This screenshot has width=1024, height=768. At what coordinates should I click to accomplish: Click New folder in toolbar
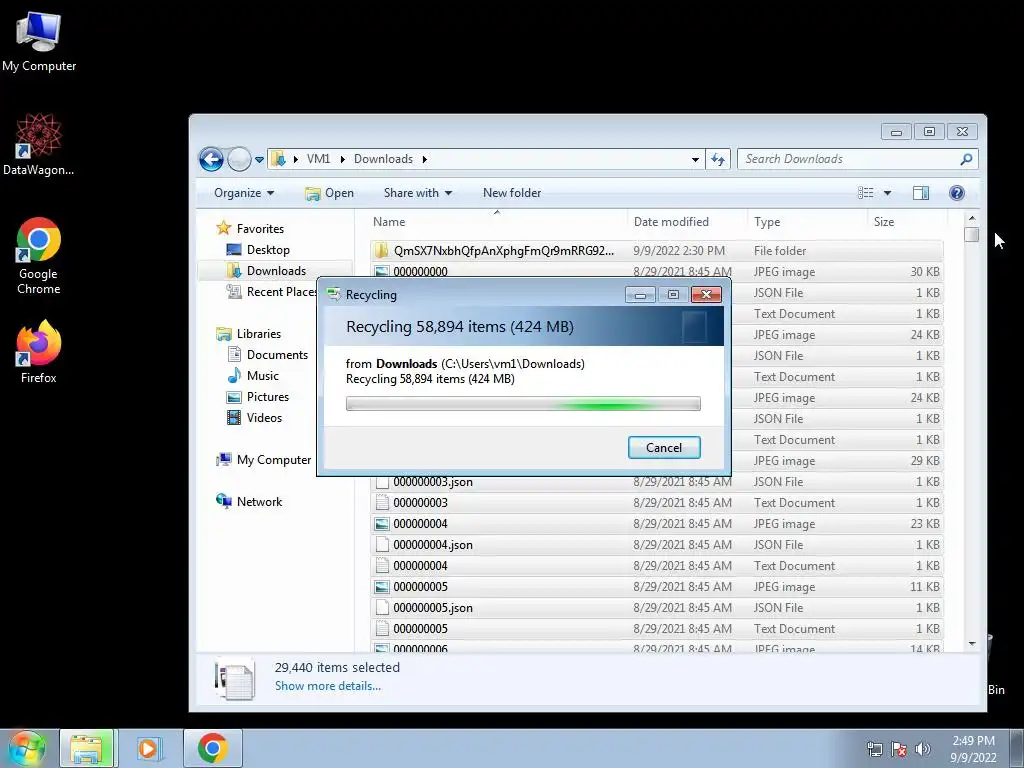[x=512, y=193]
